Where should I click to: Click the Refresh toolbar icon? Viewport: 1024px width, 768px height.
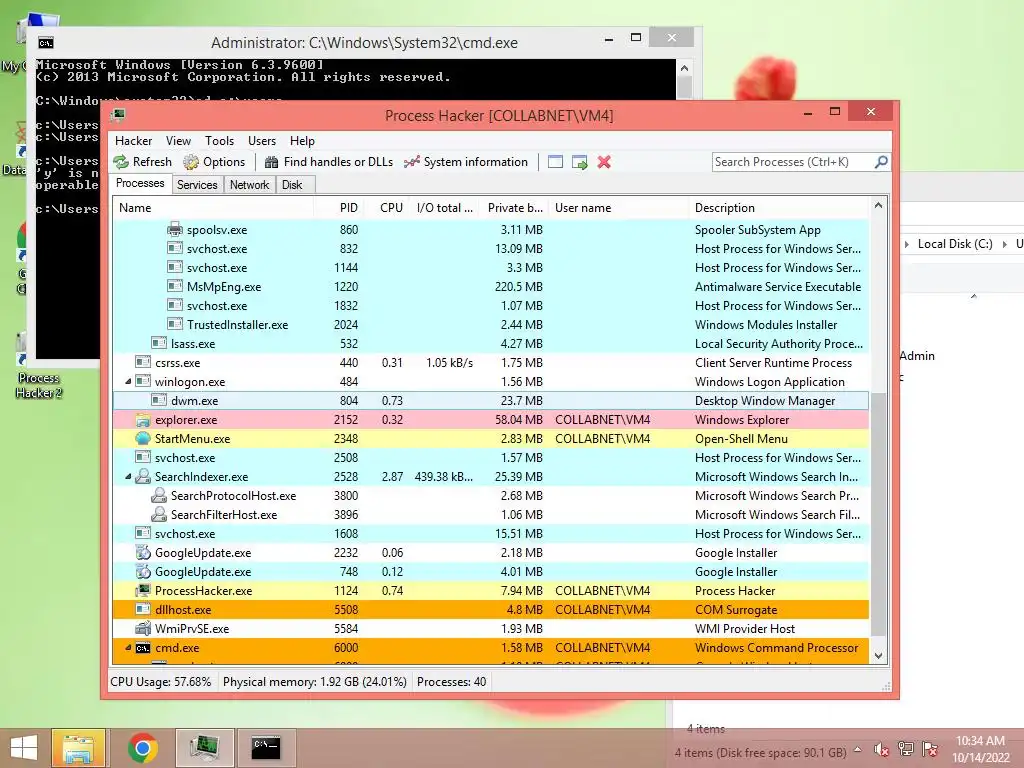(x=121, y=162)
